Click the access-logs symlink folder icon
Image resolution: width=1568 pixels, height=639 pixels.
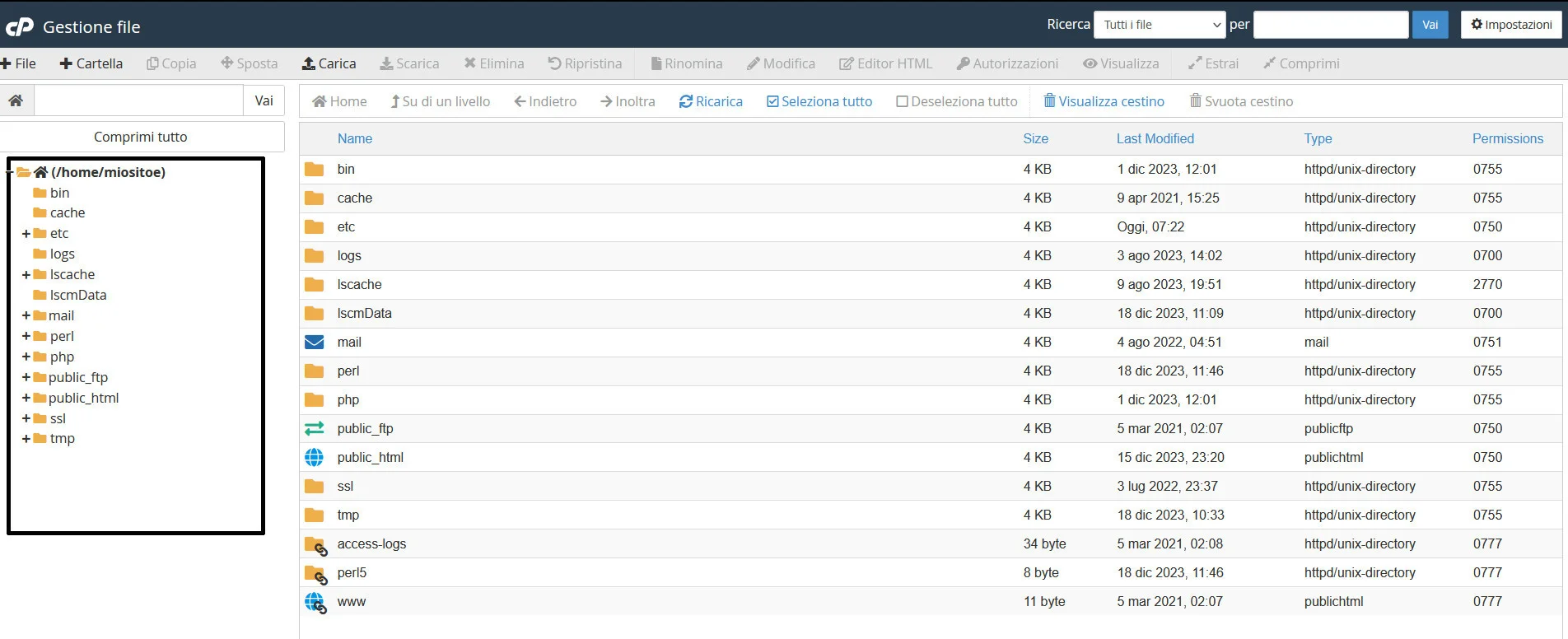click(316, 545)
